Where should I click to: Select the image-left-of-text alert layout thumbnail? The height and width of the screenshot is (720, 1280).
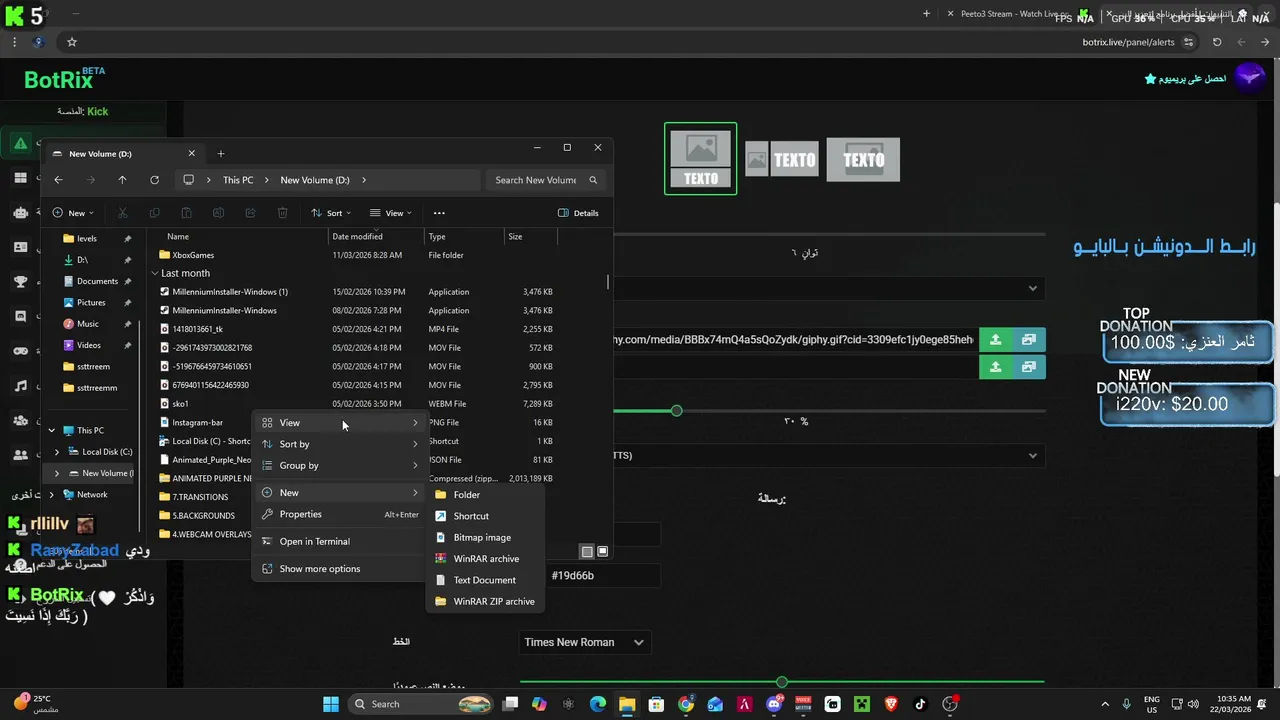click(x=782, y=159)
